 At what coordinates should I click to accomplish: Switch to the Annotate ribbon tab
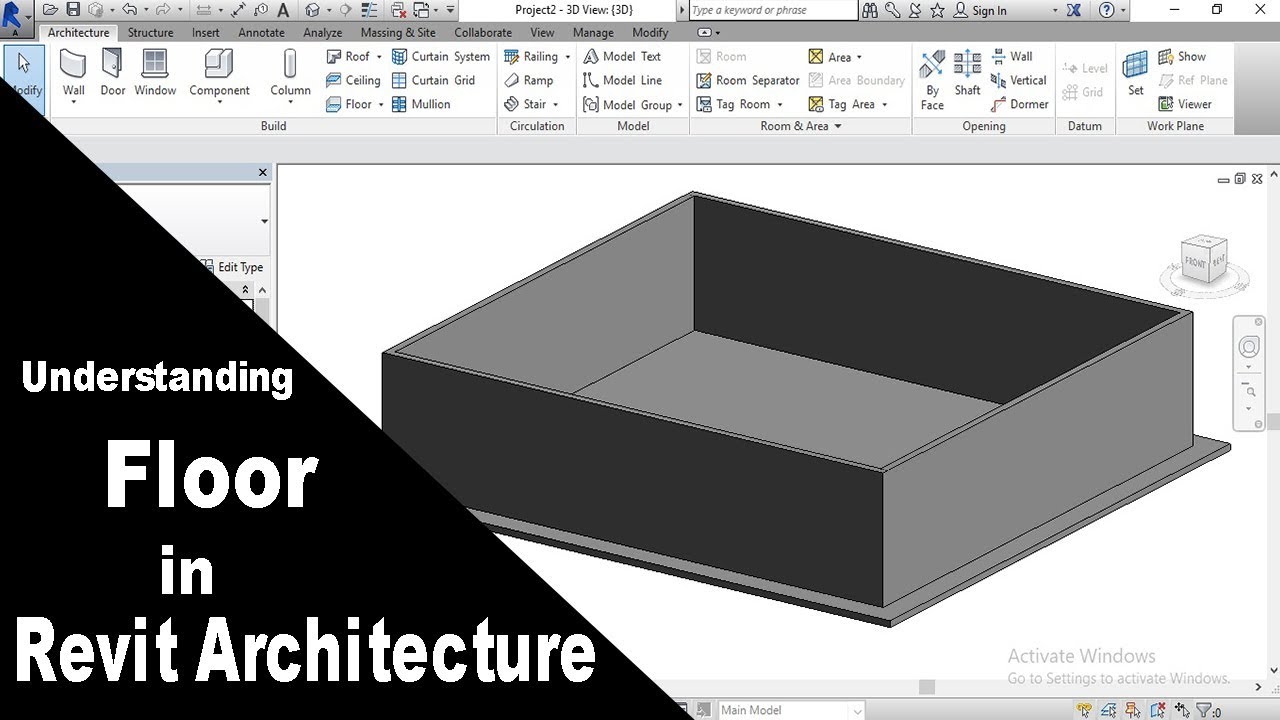point(261,33)
